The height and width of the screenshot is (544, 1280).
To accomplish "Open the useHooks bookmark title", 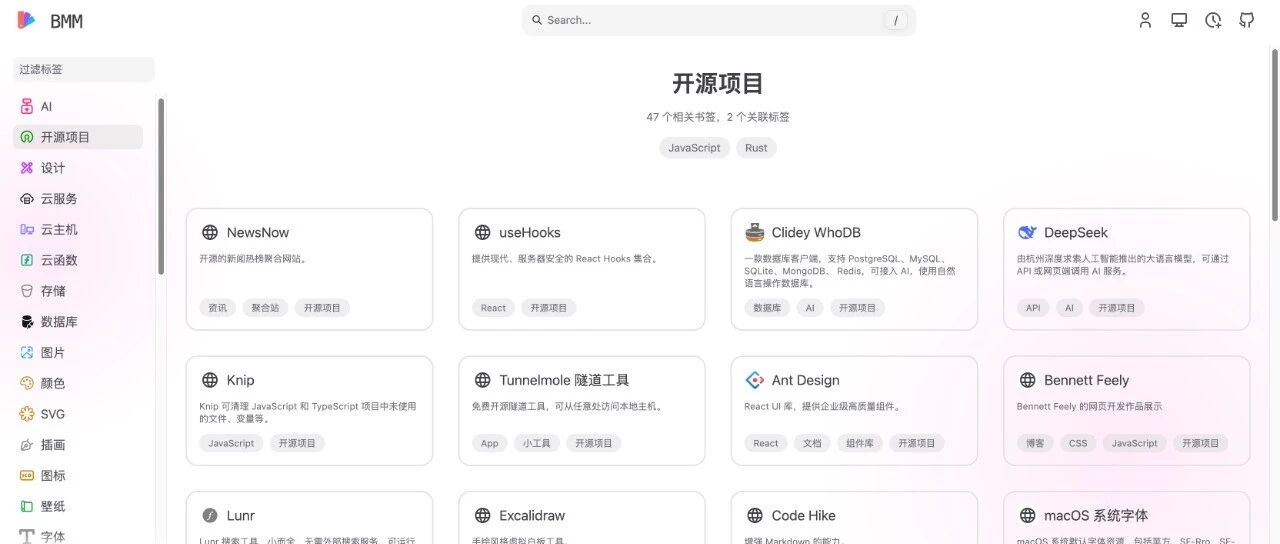I will point(530,232).
